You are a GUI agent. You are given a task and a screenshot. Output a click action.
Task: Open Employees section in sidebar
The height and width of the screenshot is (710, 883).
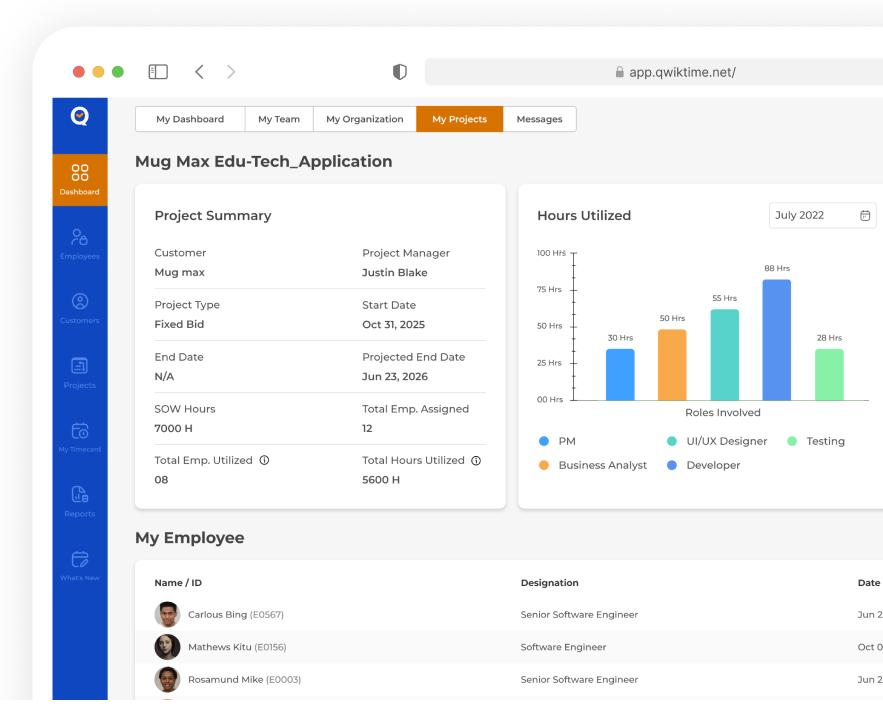79,244
